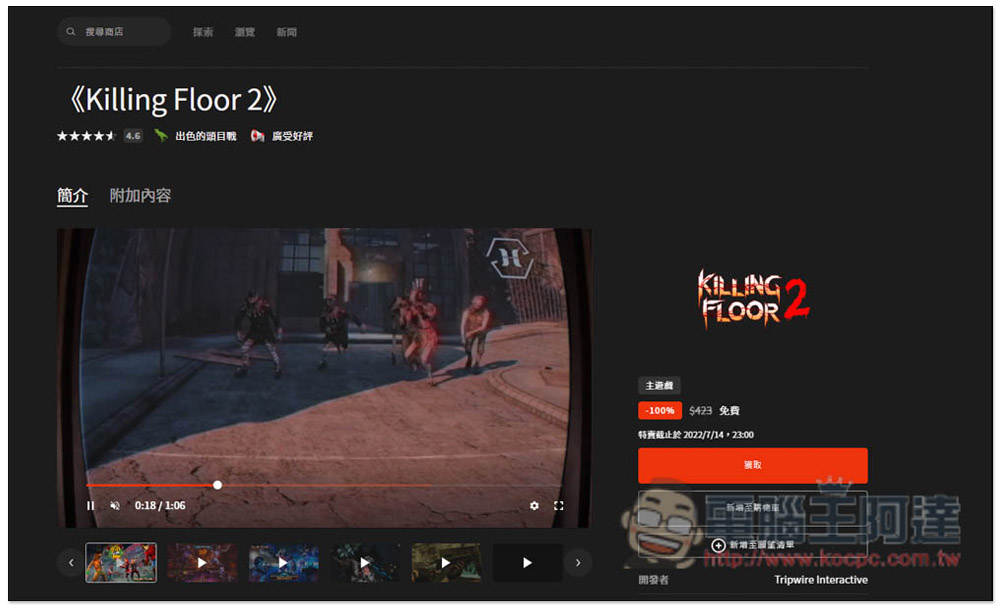Click the 0:18 / 1:06 time display
Image resolution: width=1000 pixels, height=608 pixels.
point(160,505)
